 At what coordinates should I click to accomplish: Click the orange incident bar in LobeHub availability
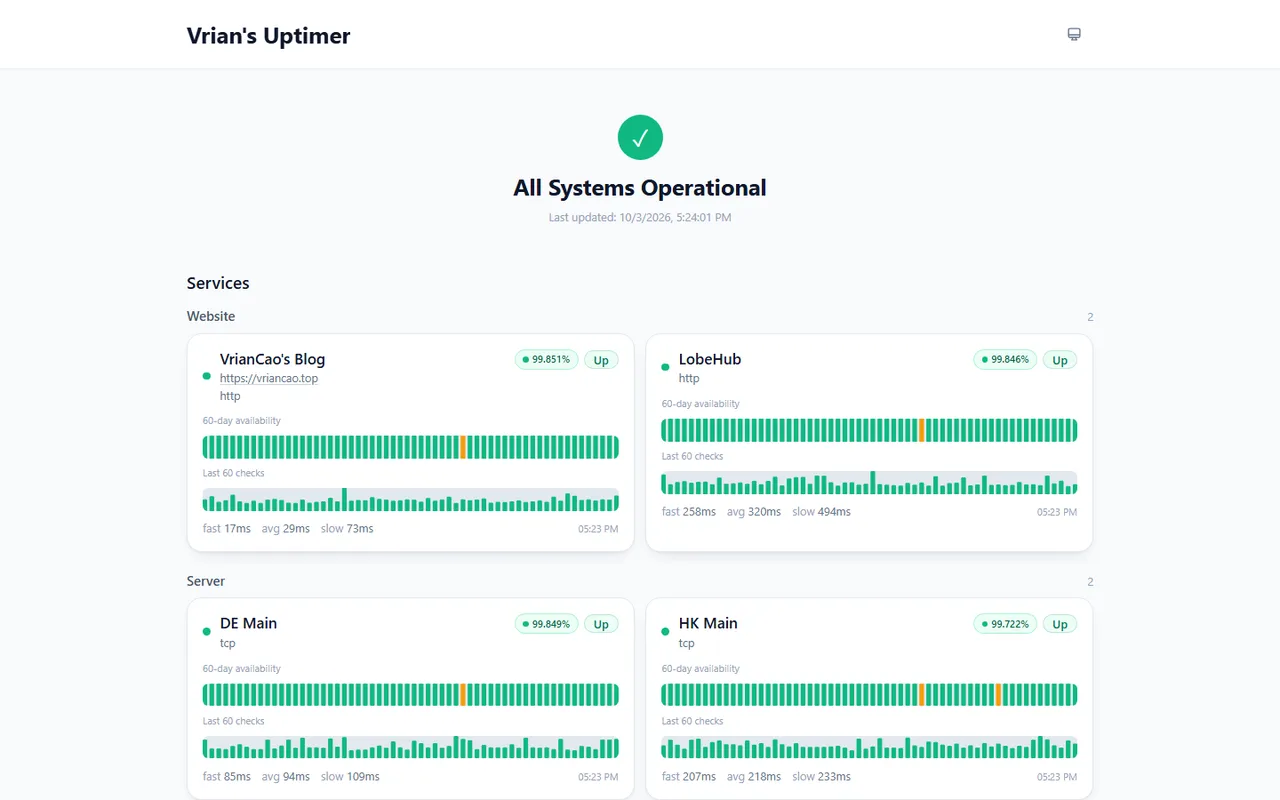(922, 430)
